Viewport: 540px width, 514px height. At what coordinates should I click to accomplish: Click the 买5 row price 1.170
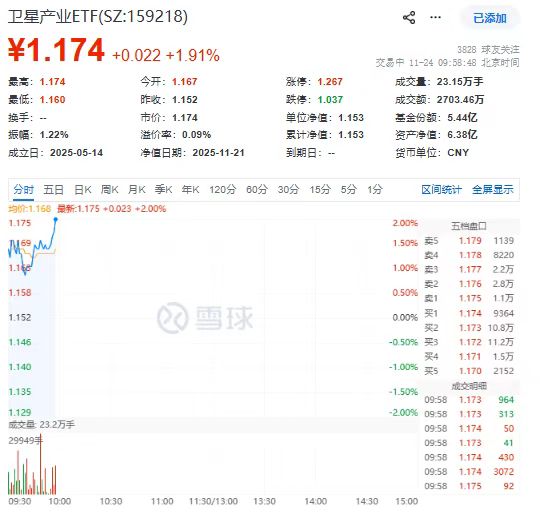pos(470,371)
